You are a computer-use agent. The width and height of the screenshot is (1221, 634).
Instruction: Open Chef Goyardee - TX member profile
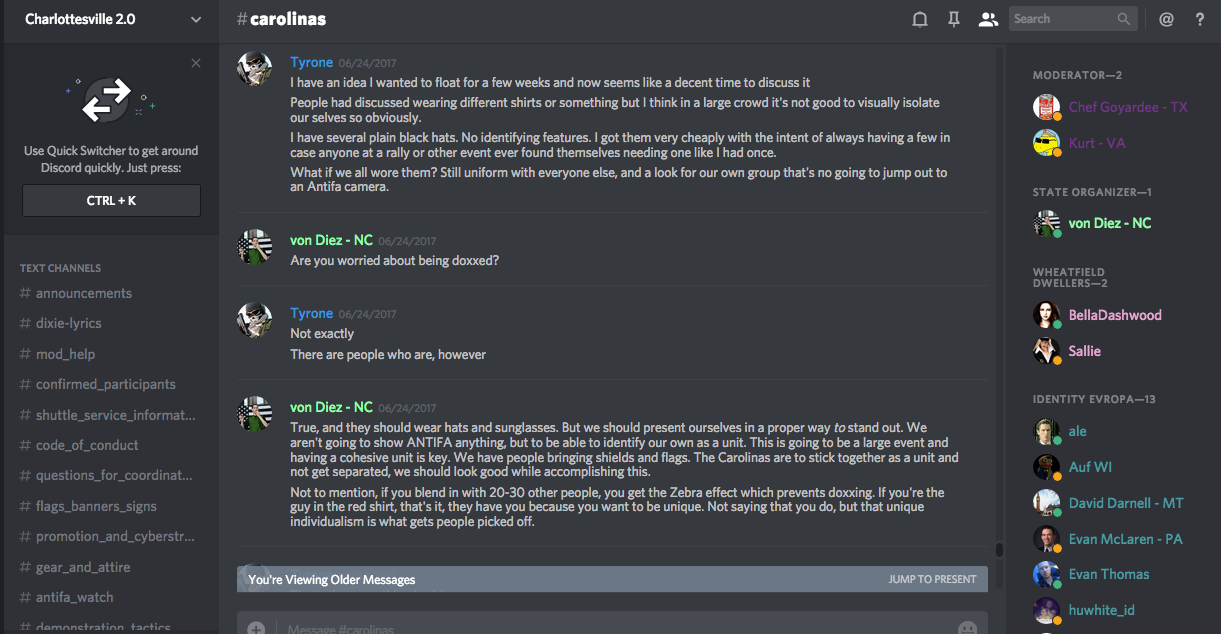coord(1127,107)
